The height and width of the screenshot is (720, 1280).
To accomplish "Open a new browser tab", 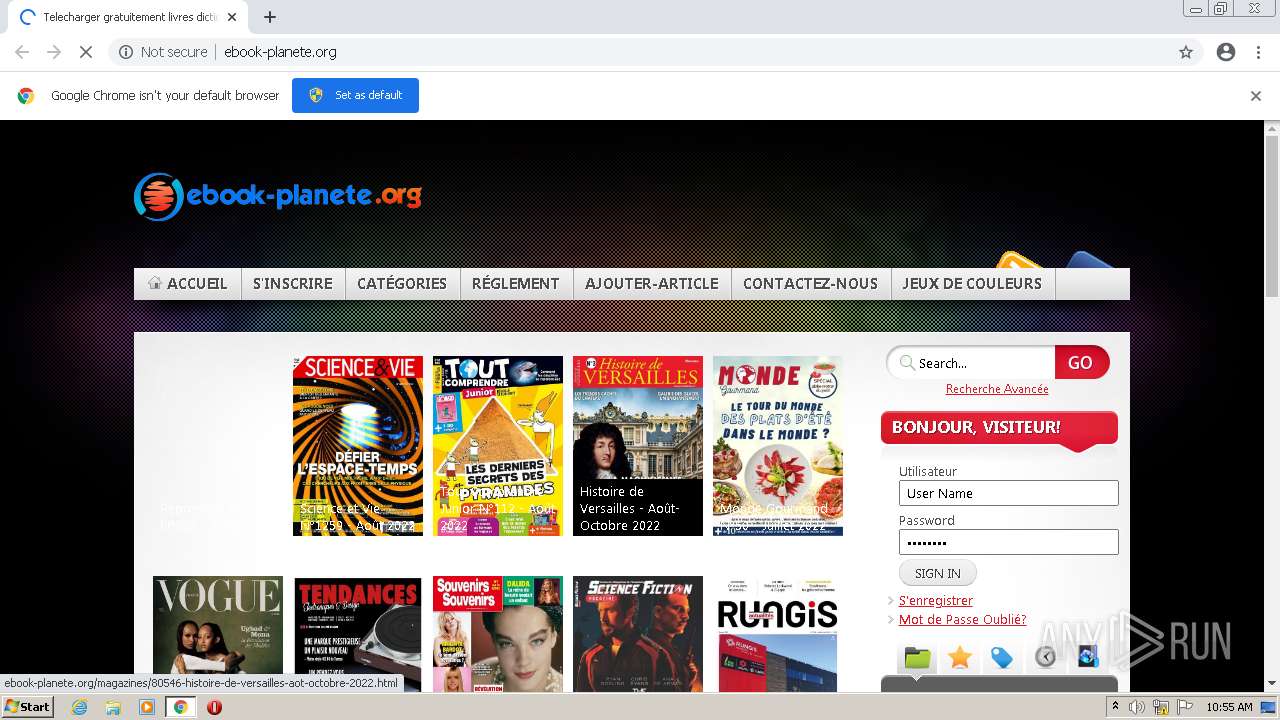I will (269, 17).
